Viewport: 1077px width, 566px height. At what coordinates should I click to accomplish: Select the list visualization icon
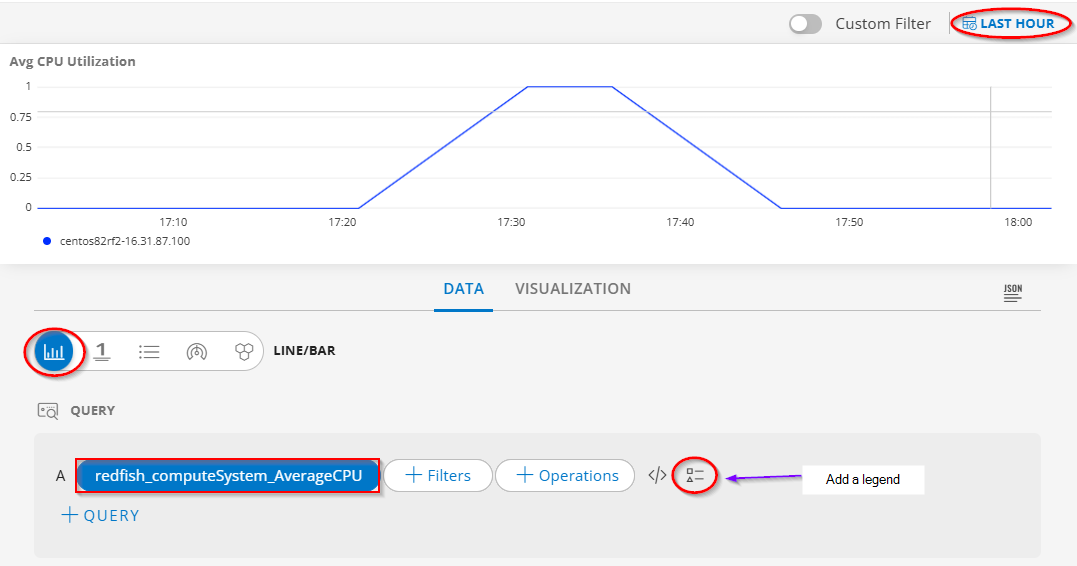[149, 352]
